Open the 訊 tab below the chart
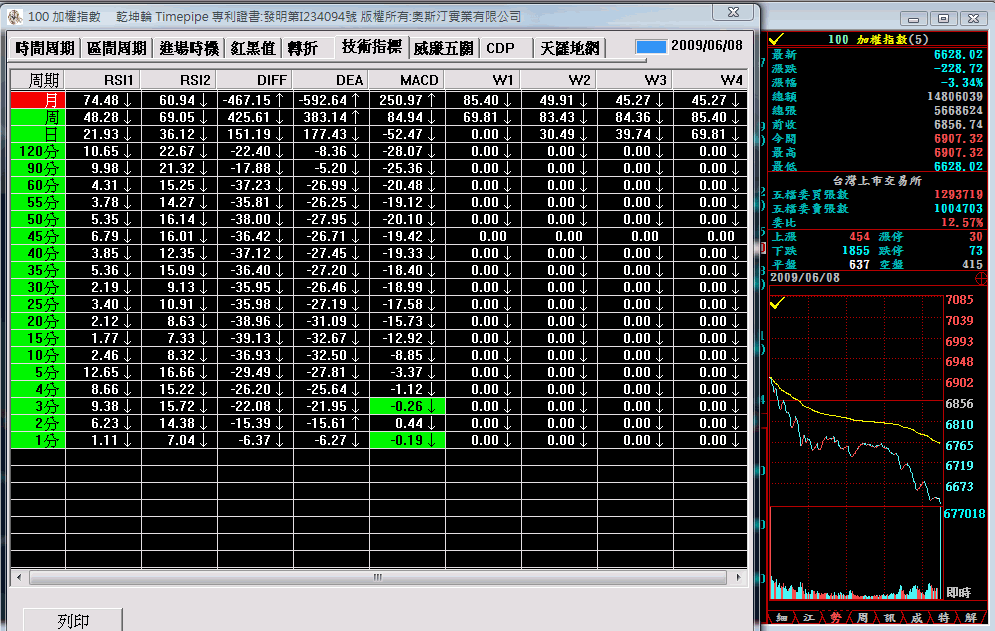 [x=889, y=618]
